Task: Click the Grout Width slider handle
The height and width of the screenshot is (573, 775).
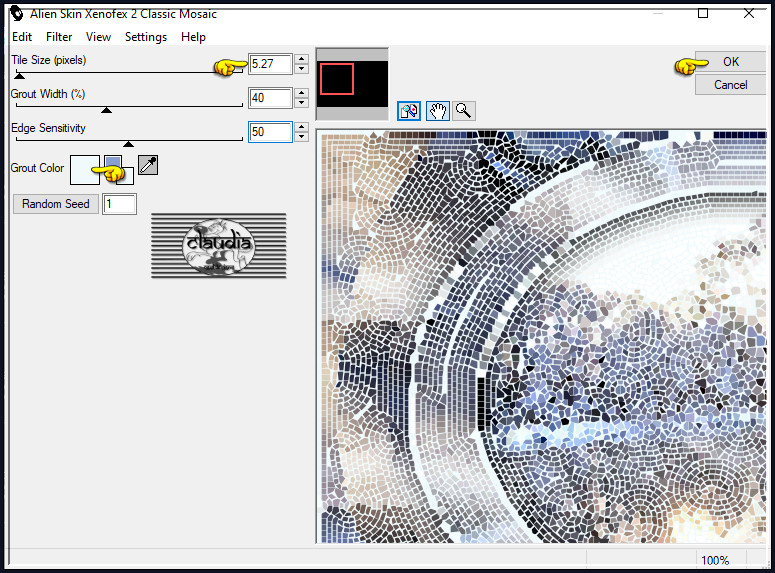Action: (x=106, y=110)
